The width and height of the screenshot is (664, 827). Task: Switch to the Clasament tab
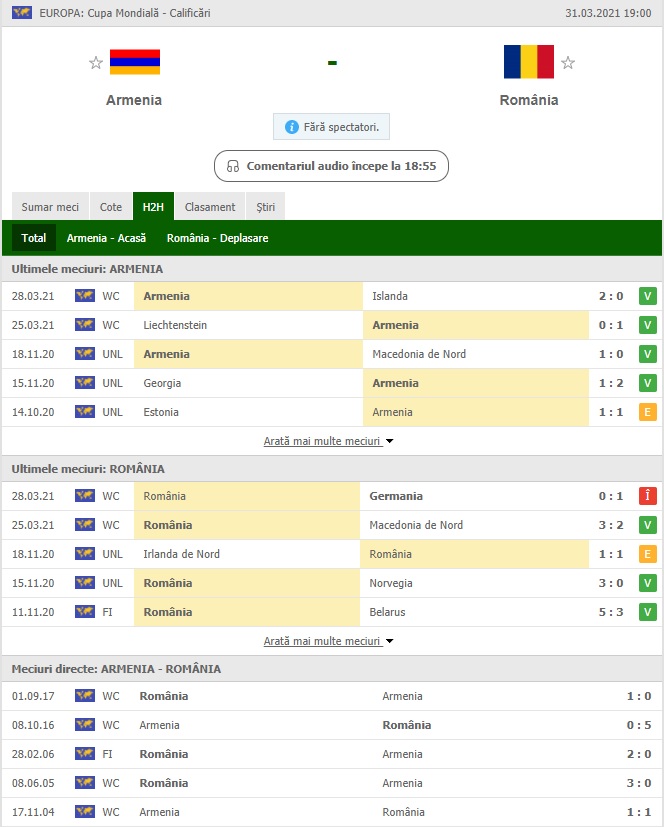click(x=210, y=207)
